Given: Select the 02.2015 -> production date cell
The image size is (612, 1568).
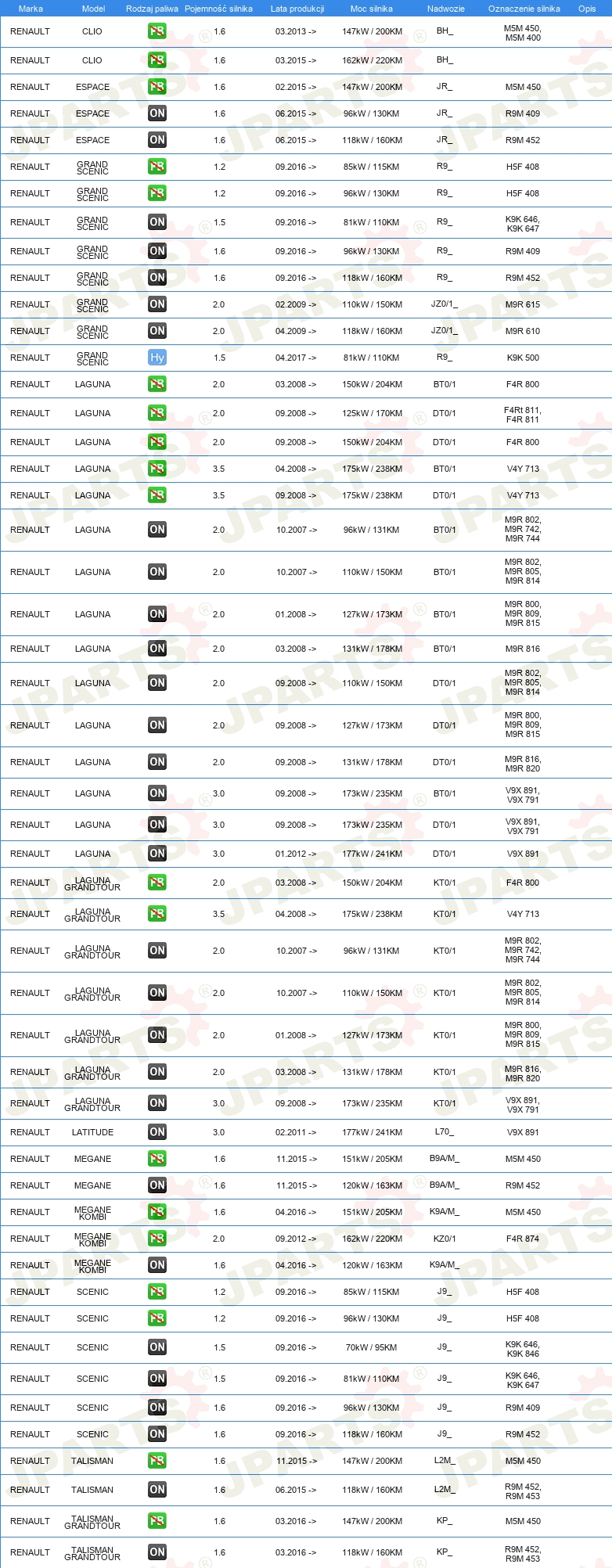Looking at the screenshot, I should tap(296, 87).
